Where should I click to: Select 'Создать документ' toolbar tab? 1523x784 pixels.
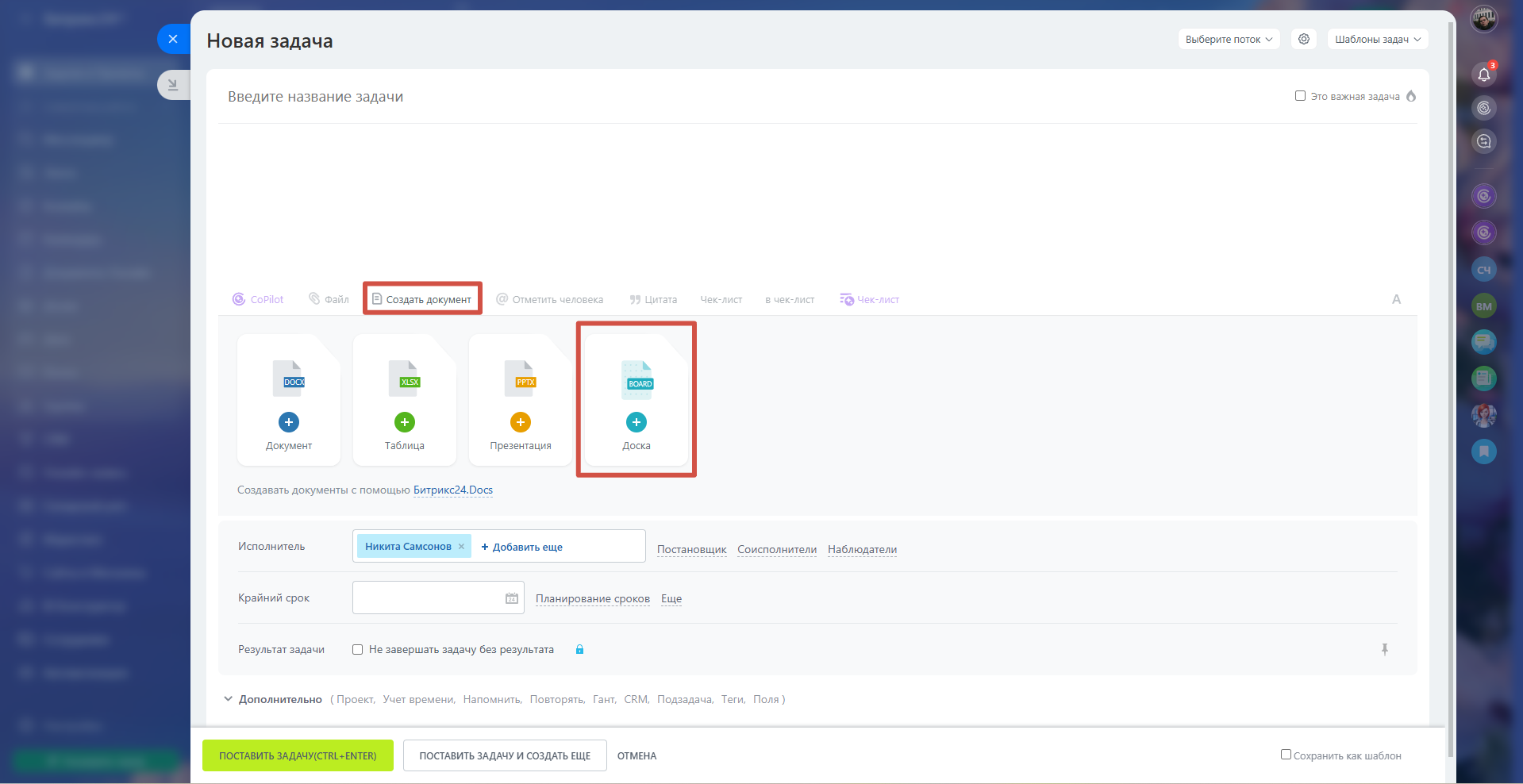coord(422,299)
